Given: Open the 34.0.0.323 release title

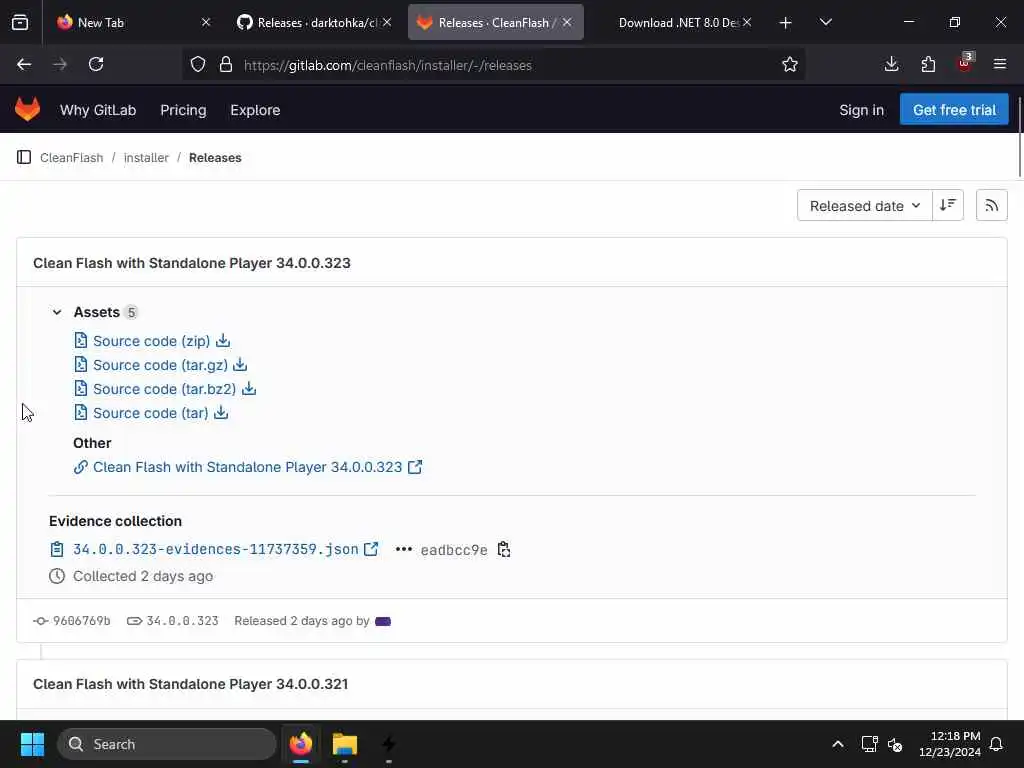Looking at the screenshot, I should pyautogui.click(x=191, y=263).
